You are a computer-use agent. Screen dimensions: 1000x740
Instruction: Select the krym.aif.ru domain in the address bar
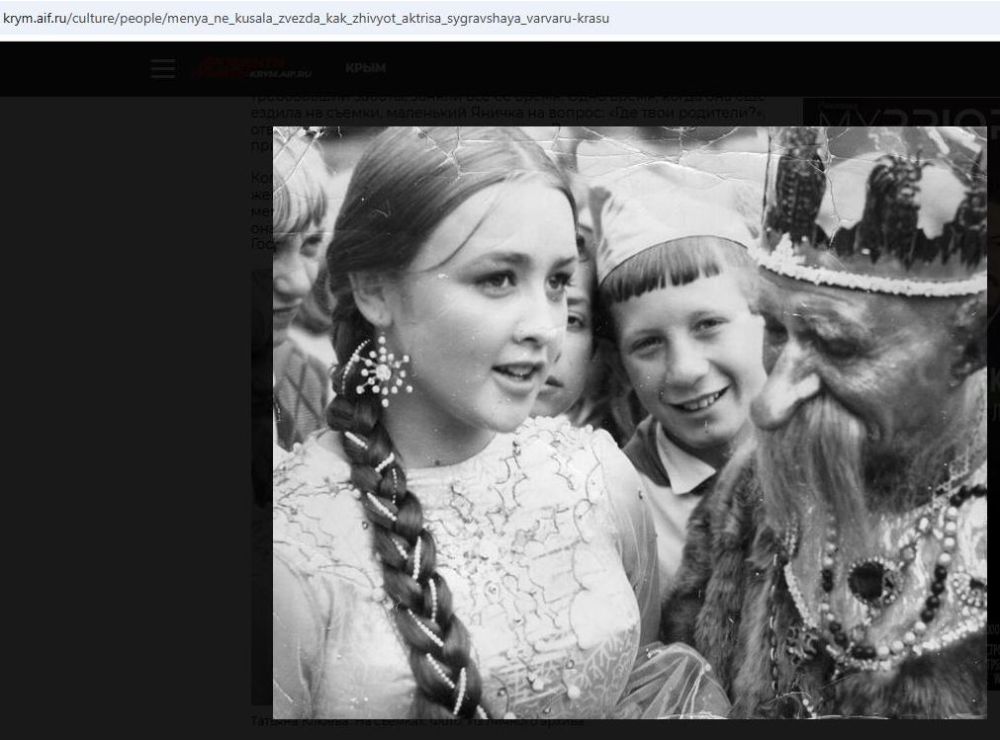[34, 18]
